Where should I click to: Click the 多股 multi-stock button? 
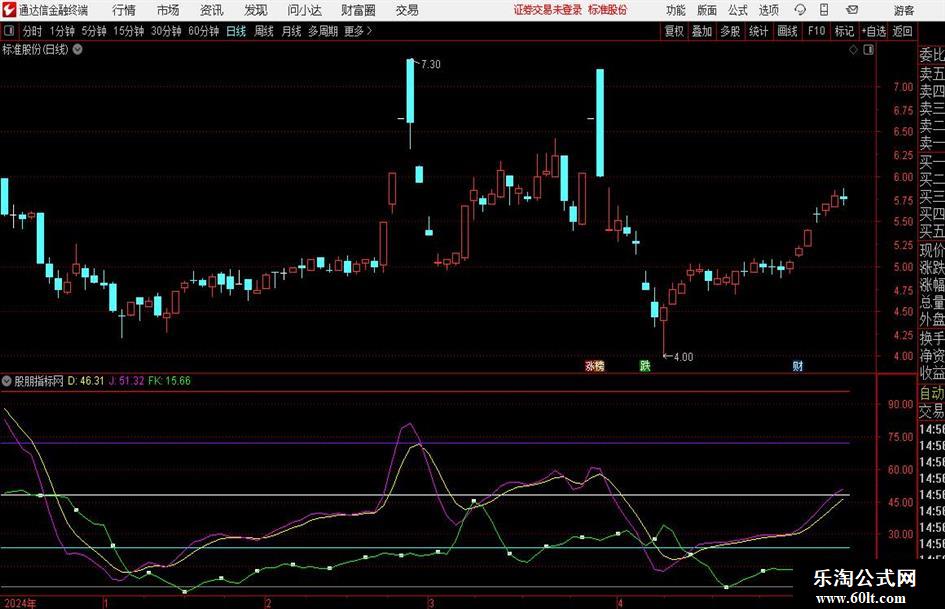(x=730, y=31)
